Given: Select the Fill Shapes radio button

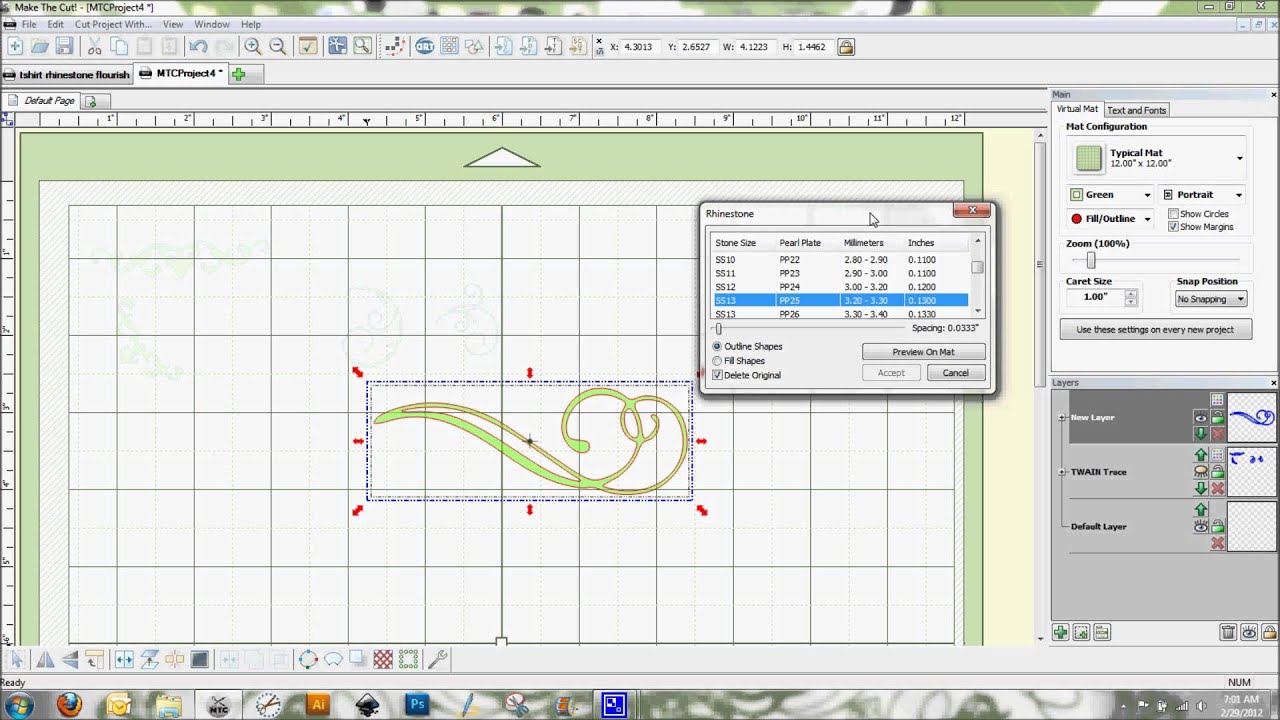Looking at the screenshot, I should click(x=717, y=361).
